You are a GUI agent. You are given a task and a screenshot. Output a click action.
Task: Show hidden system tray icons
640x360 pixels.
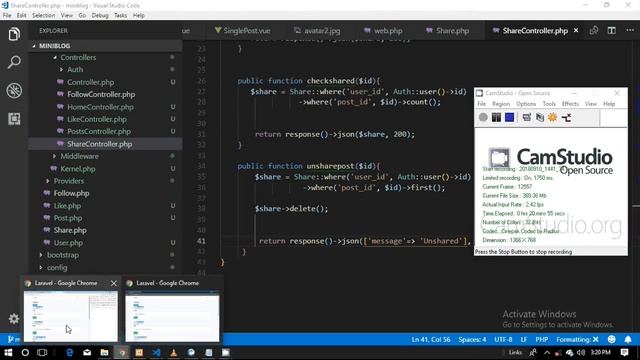547,352
